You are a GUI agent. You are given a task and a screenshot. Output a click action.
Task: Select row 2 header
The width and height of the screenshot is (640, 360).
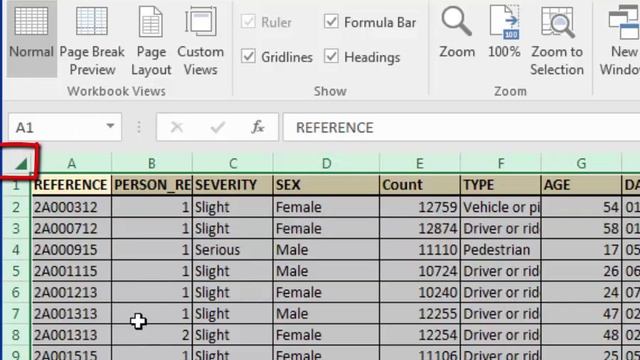point(16,207)
